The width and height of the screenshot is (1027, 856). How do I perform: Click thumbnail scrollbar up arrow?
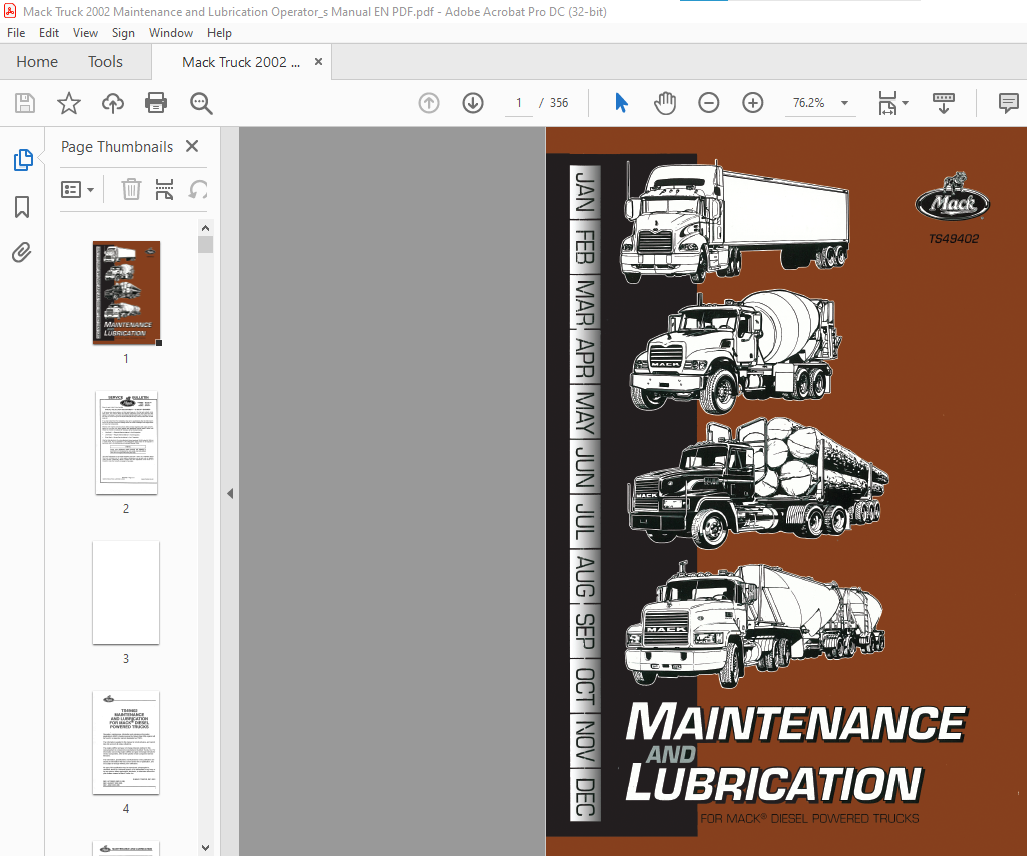(206, 228)
